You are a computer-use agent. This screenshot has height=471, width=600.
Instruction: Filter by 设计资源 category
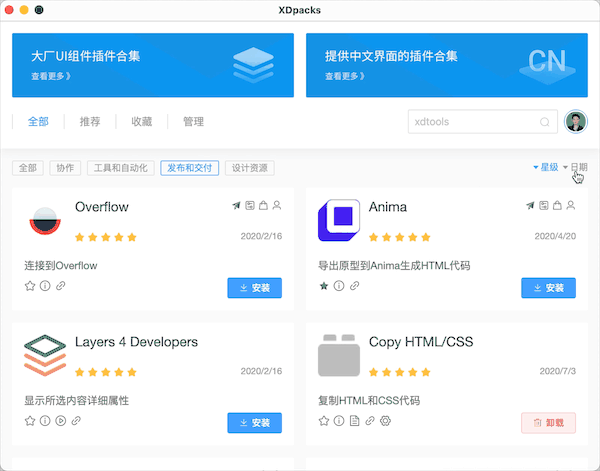pyautogui.click(x=249, y=168)
